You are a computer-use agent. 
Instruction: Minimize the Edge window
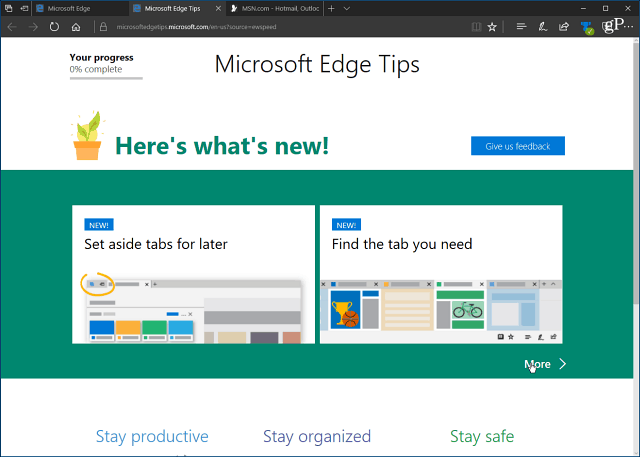pyautogui.click(x=583, y=8)
